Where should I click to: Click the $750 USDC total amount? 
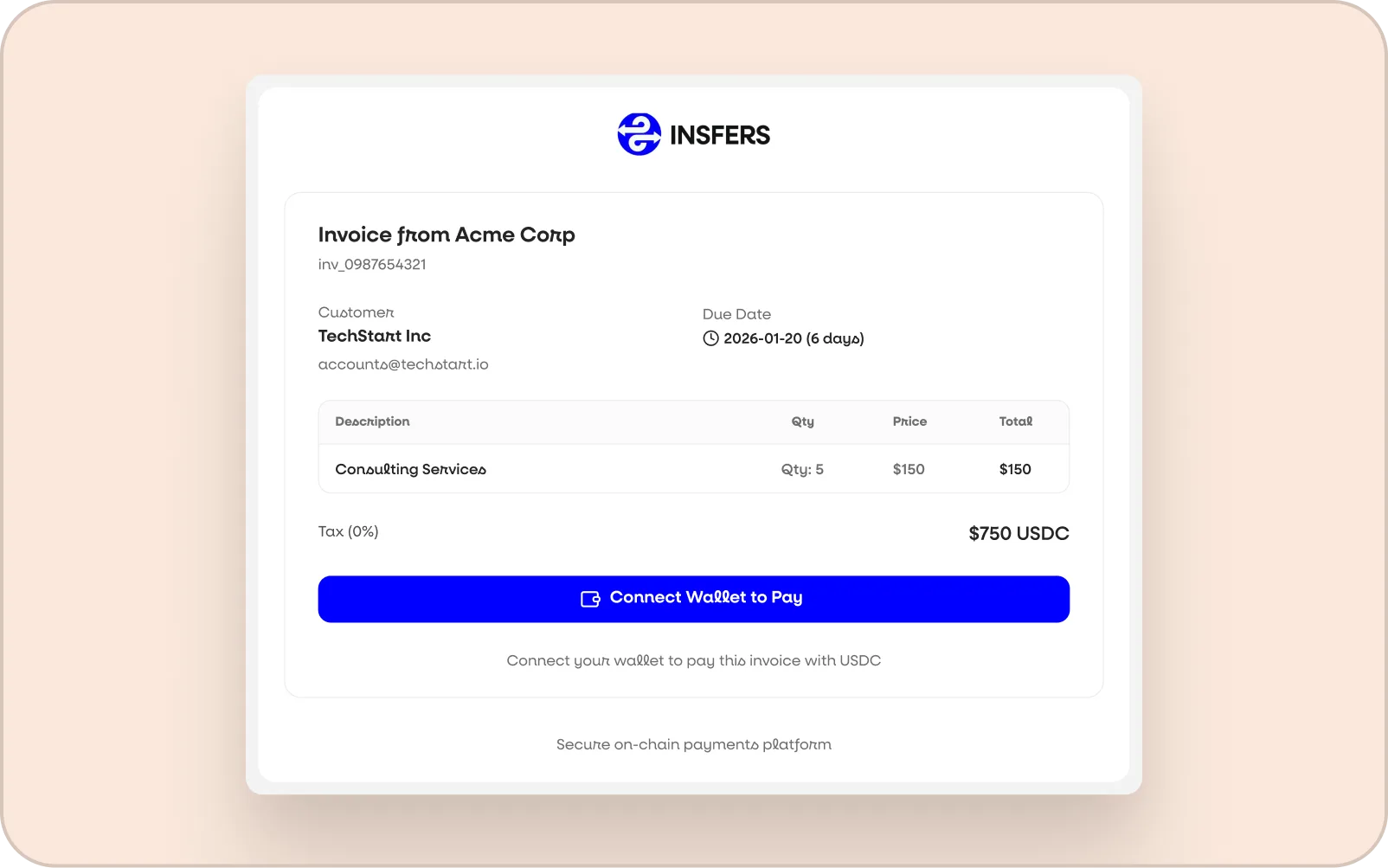[1019, 533]
